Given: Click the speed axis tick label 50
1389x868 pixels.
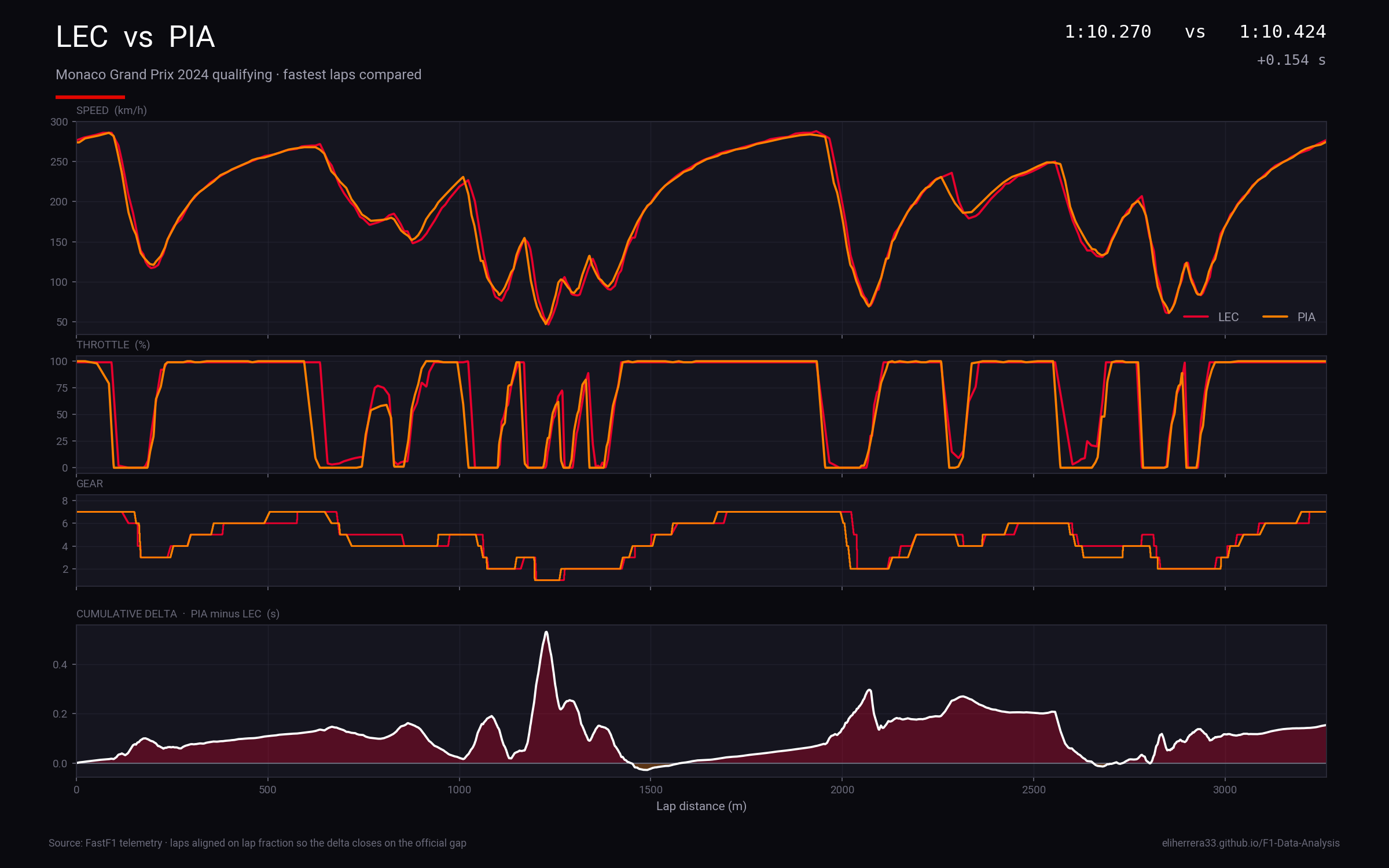Looking at the screenshot, I should click(x=62, y=322).
